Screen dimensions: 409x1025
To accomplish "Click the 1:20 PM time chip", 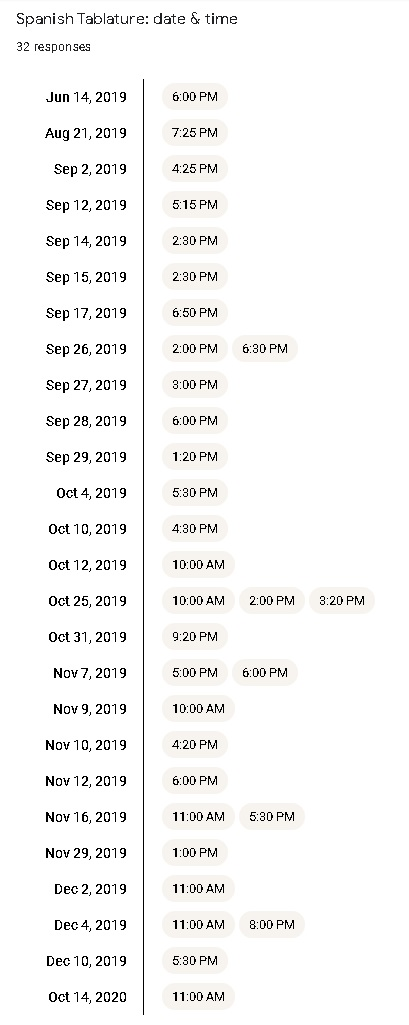I will pyautogui.click(x=195, y=456).
